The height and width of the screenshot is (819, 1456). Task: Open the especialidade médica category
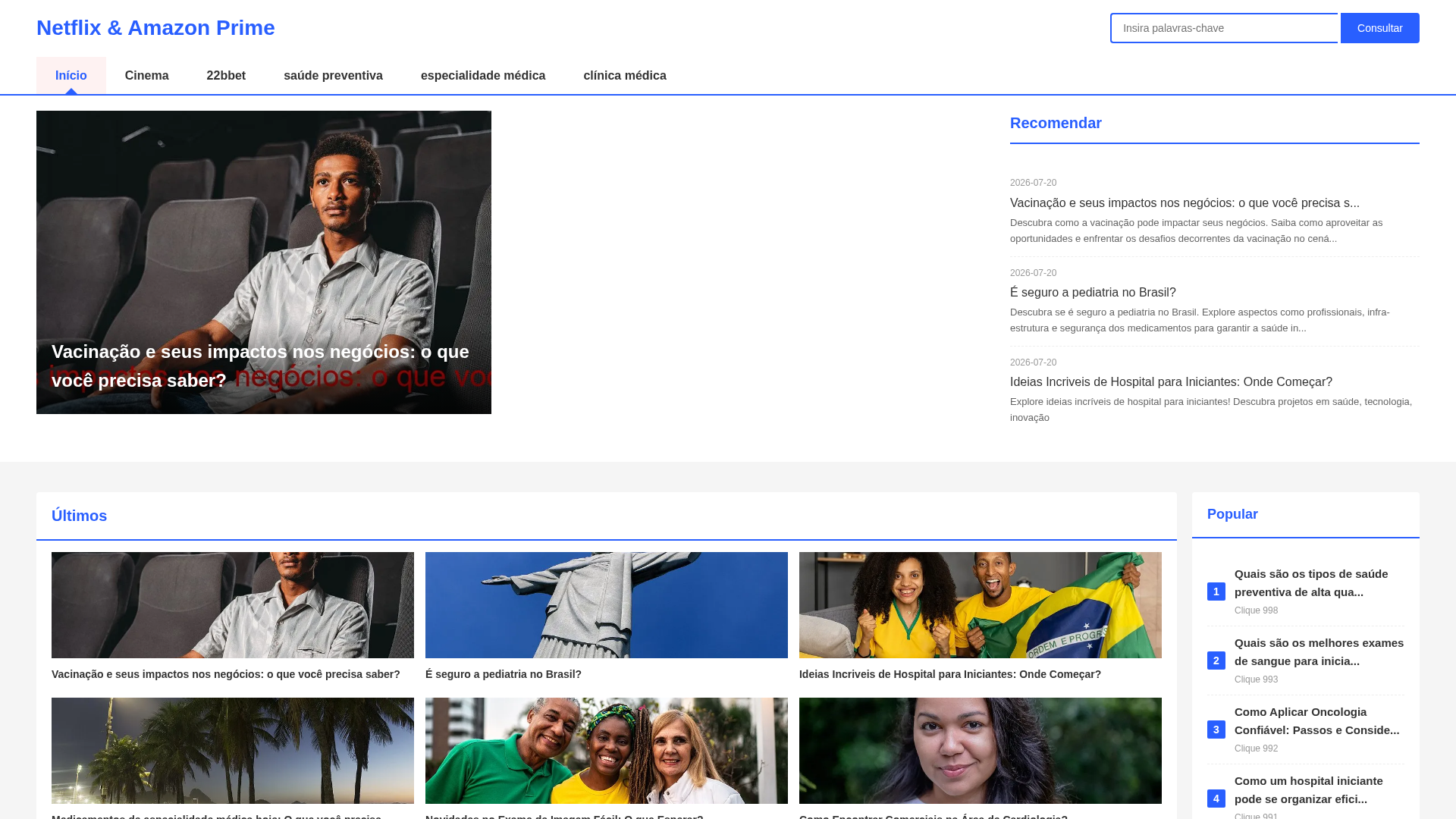[x=483, y=76]
